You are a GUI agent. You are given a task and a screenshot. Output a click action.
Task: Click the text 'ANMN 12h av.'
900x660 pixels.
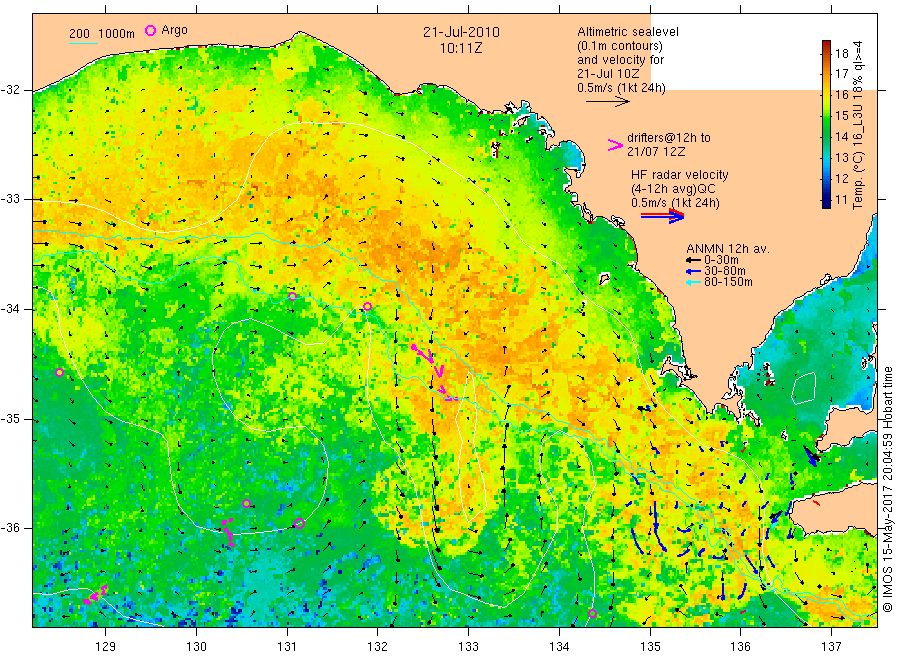(728, 249)
